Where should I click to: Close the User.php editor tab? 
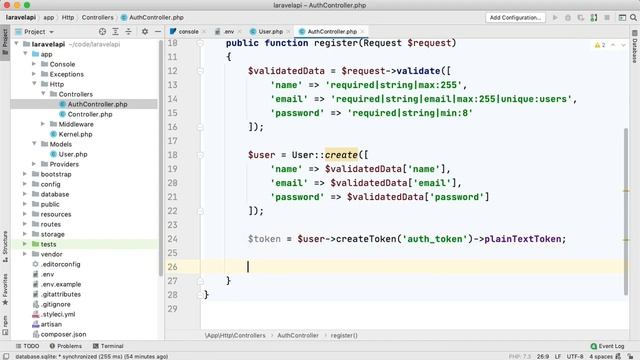pyautogui.click(x=288, y=31)
